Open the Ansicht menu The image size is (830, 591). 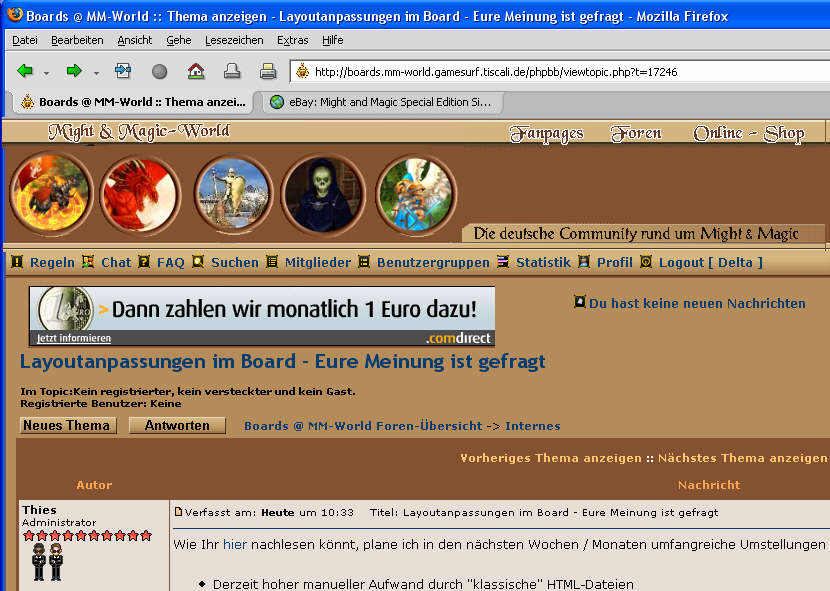tap(134, 40)
